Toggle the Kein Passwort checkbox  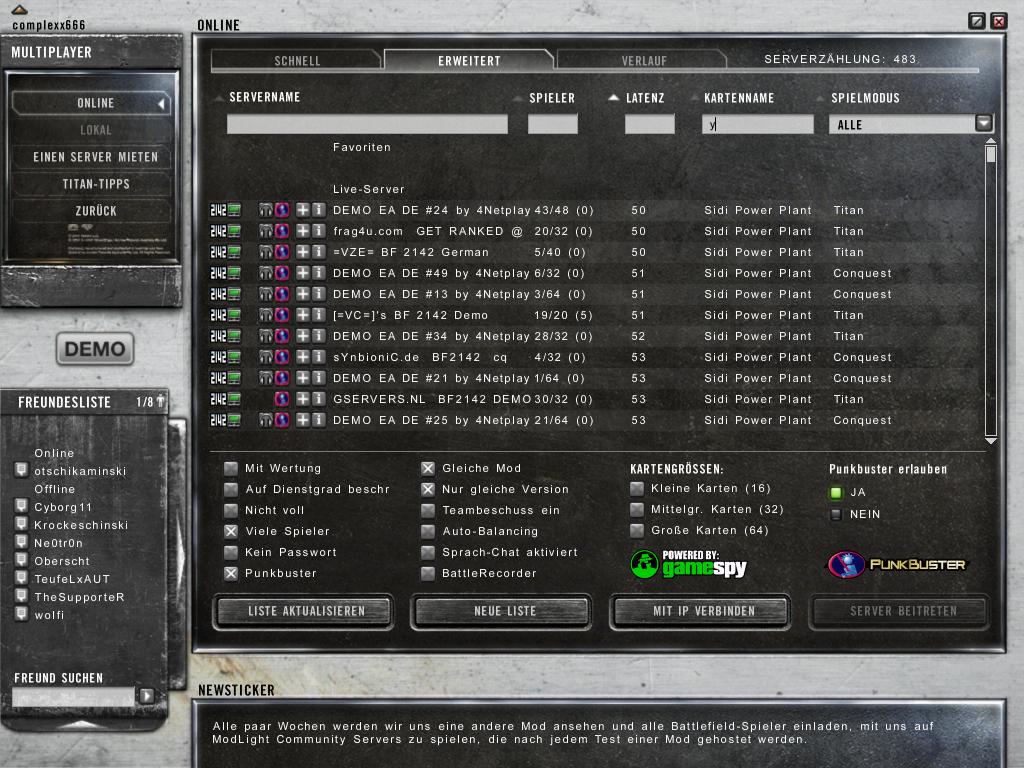(x=231, y=552)
